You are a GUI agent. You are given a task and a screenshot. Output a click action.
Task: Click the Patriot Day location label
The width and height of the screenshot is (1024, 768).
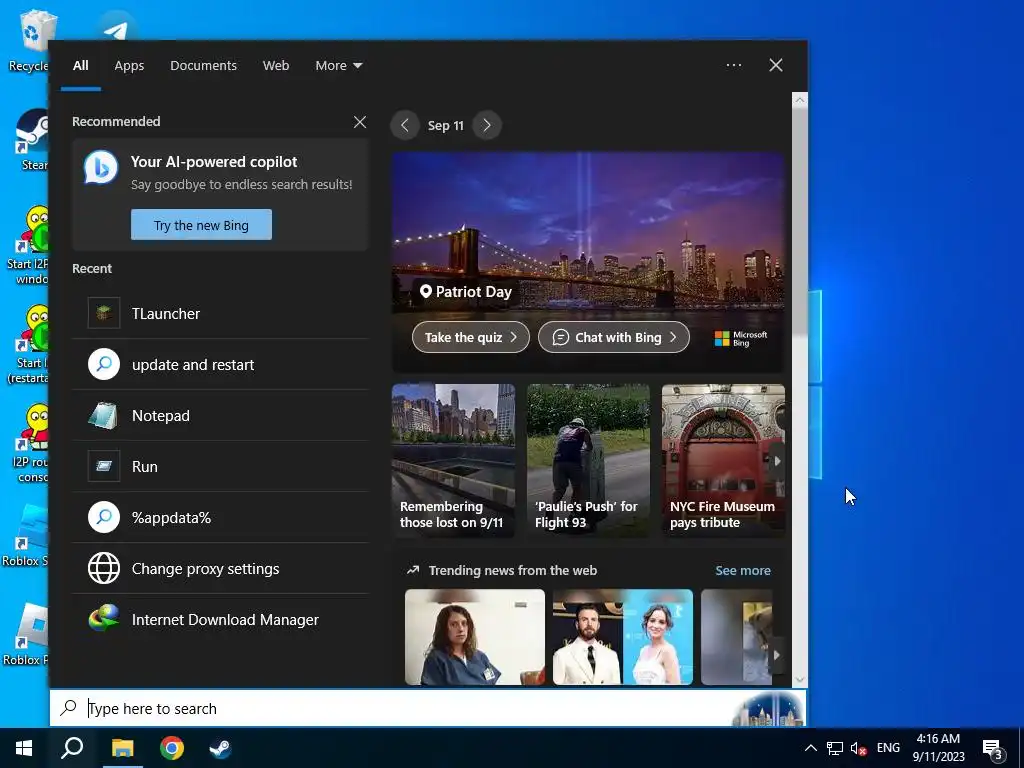pyautogui.click(x=466, y=292)
